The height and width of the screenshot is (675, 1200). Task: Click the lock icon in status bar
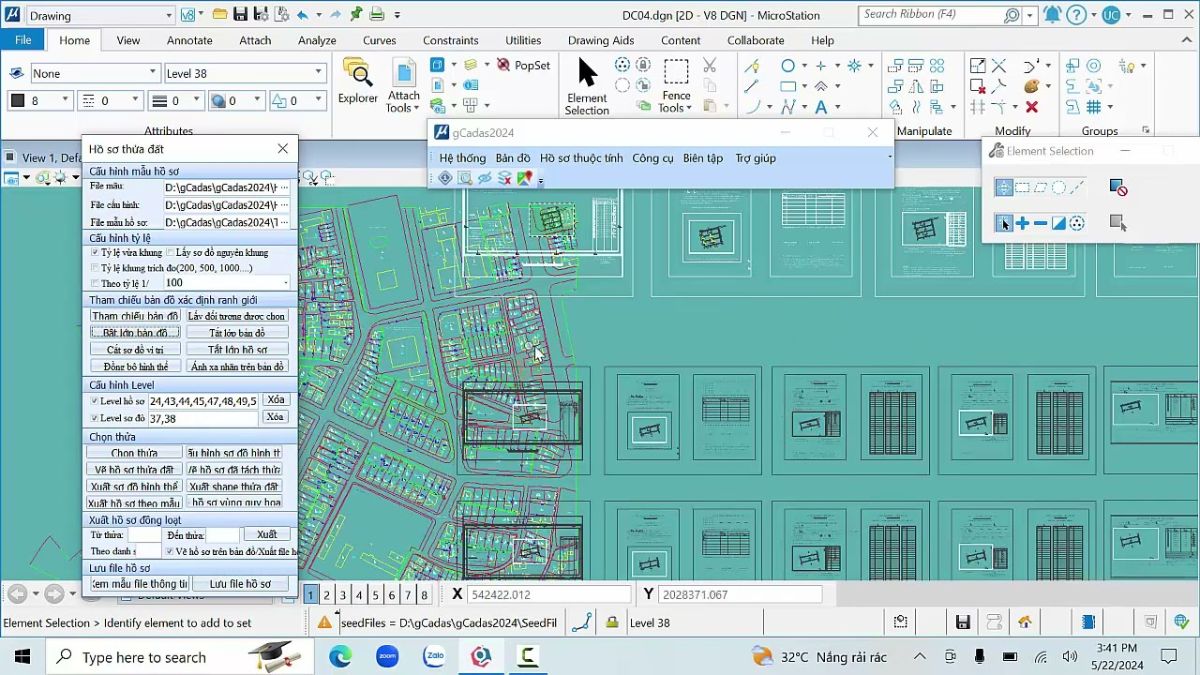(611, 622)
